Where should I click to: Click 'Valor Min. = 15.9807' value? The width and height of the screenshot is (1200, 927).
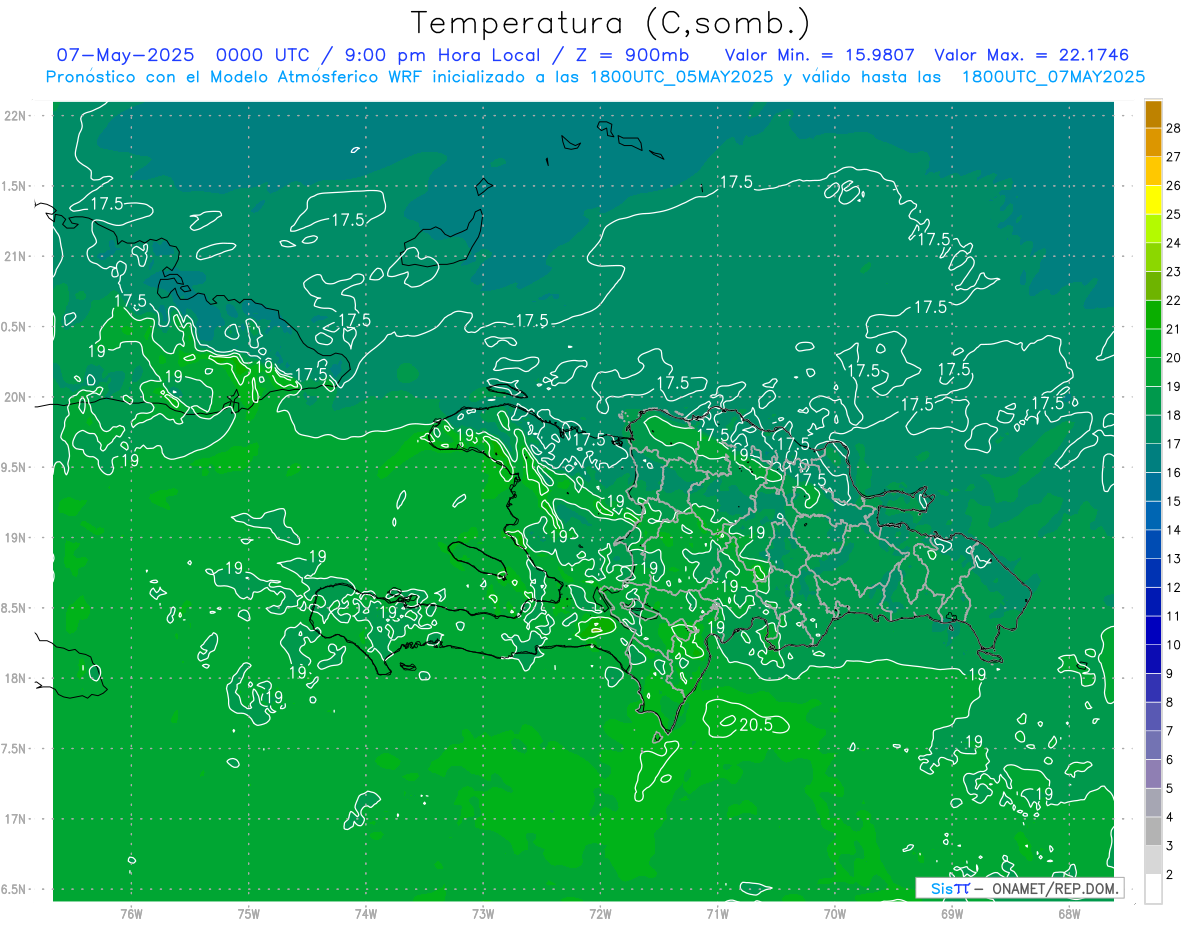coord(820,55)
